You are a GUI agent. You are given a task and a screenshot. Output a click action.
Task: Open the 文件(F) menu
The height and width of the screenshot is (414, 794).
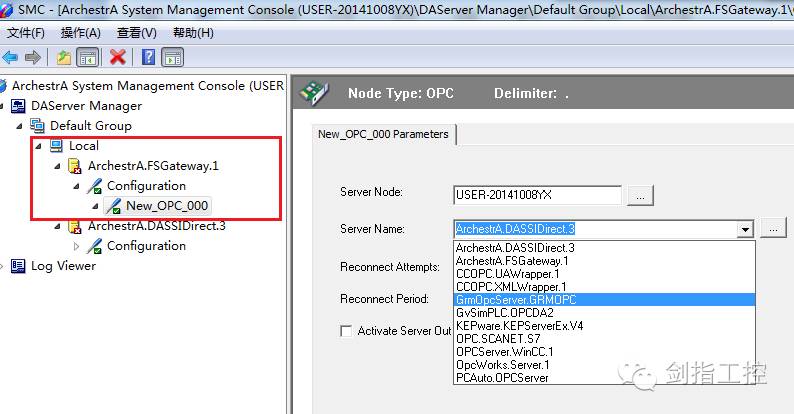pos(25,33)
